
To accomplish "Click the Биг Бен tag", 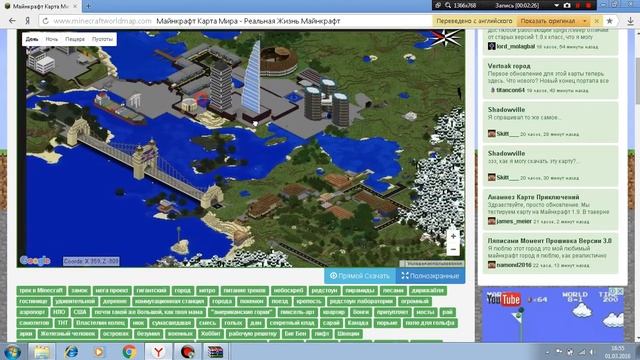I will coord(295,333).
